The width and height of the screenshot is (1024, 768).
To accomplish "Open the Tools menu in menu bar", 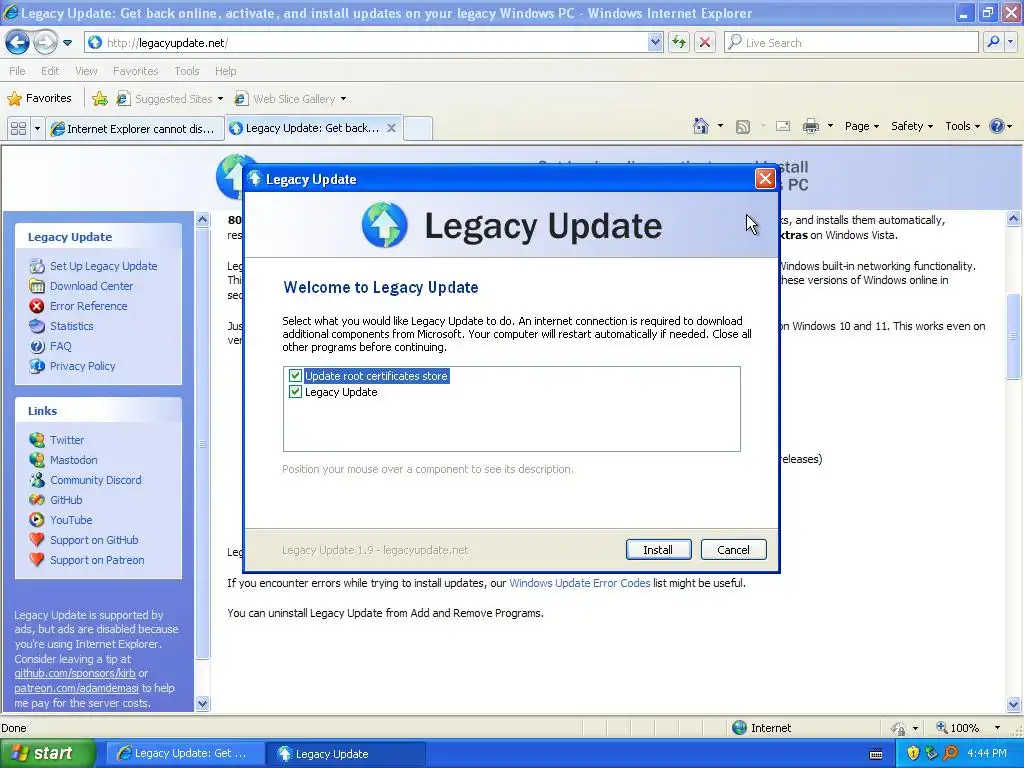I will [x=186, y=71].
